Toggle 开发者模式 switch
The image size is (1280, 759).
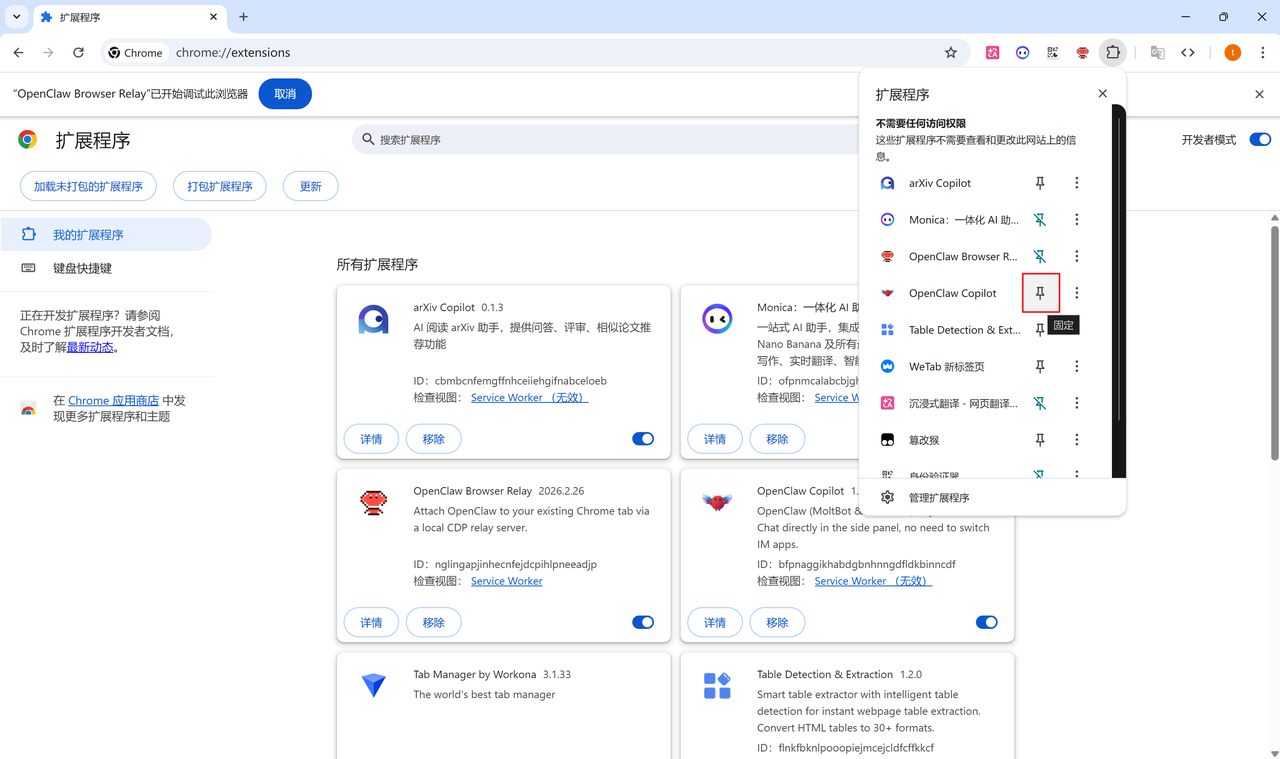point(1259,140)
